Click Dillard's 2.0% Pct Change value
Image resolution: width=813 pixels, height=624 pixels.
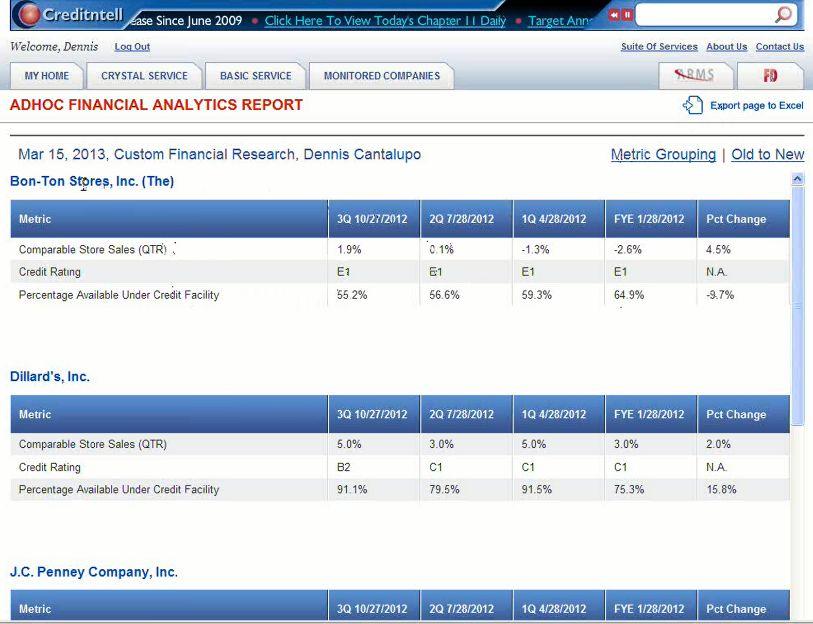[718, 444]
